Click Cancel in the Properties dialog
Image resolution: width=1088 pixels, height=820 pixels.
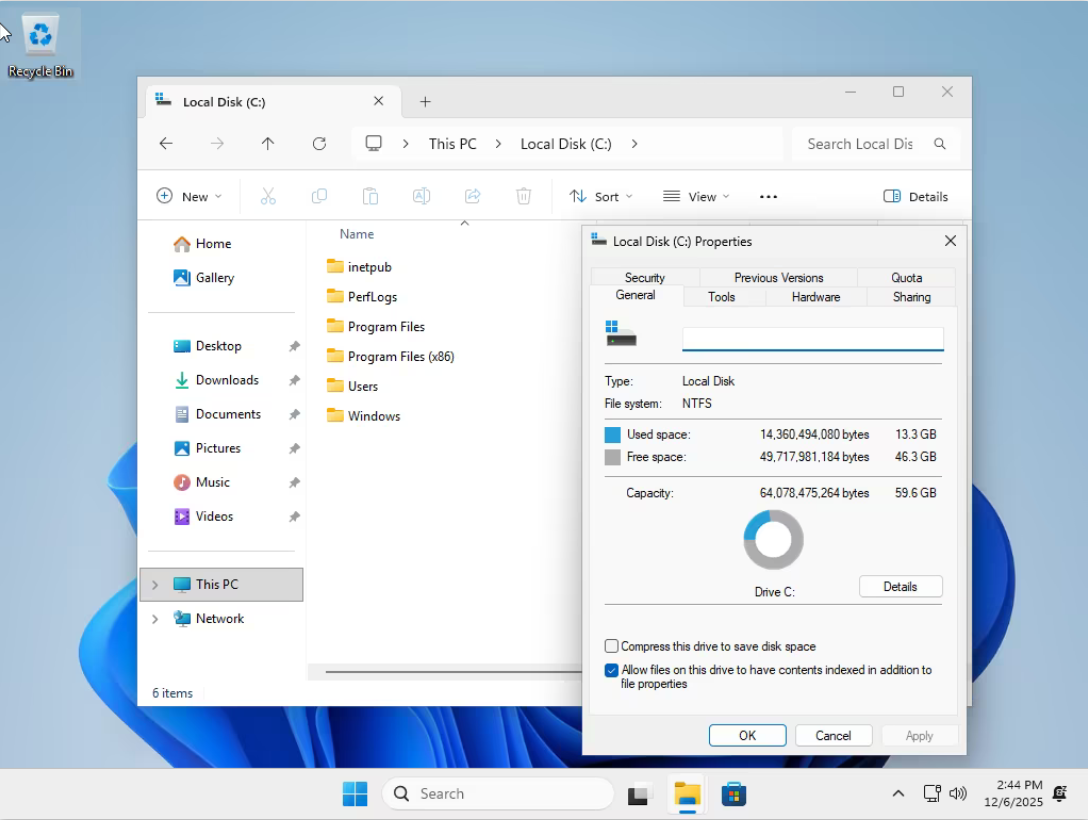click(x=833, y=736)
